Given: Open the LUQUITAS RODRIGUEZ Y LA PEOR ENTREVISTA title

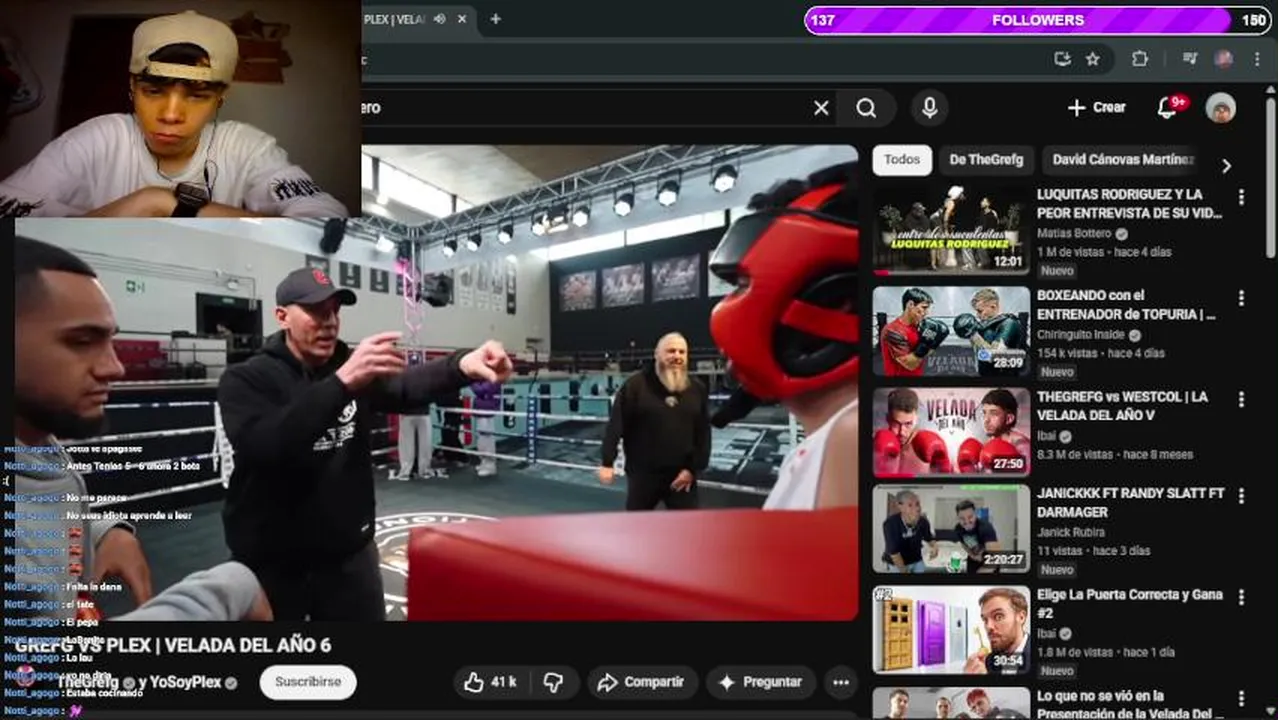Looking at the screenshot, I should pos(1129,204).
